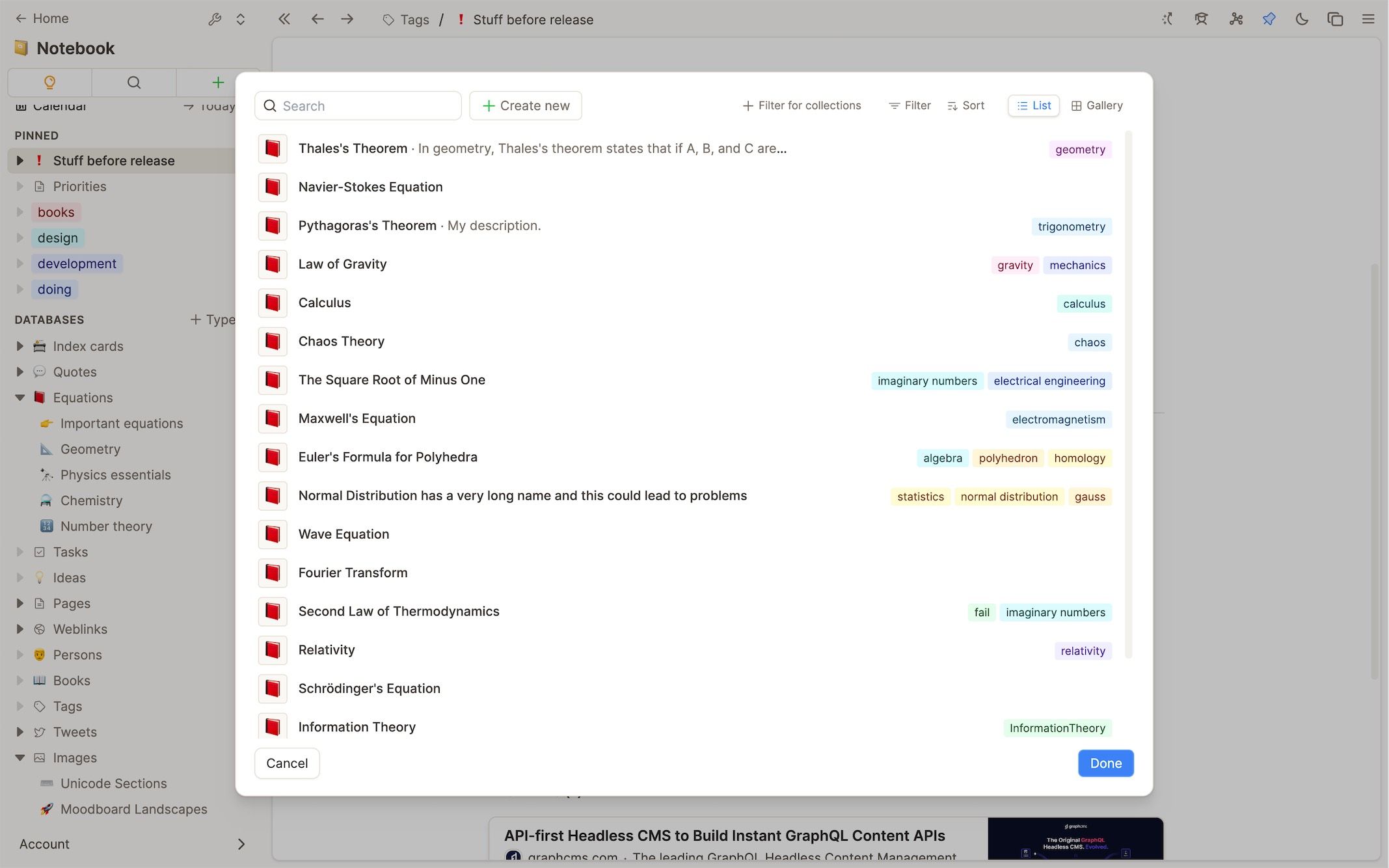Click the geometry tag on Thales's Theorem

(1080, 150)
